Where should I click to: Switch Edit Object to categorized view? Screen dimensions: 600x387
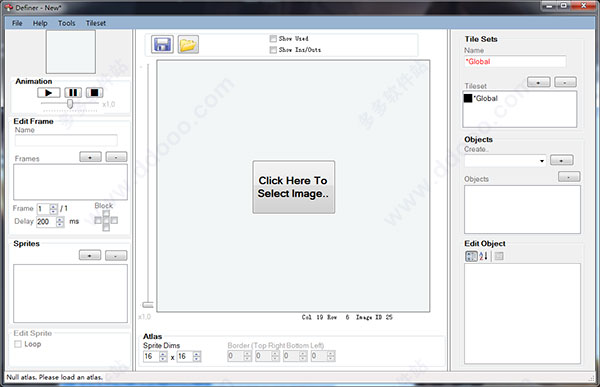[x=471, y=256]
